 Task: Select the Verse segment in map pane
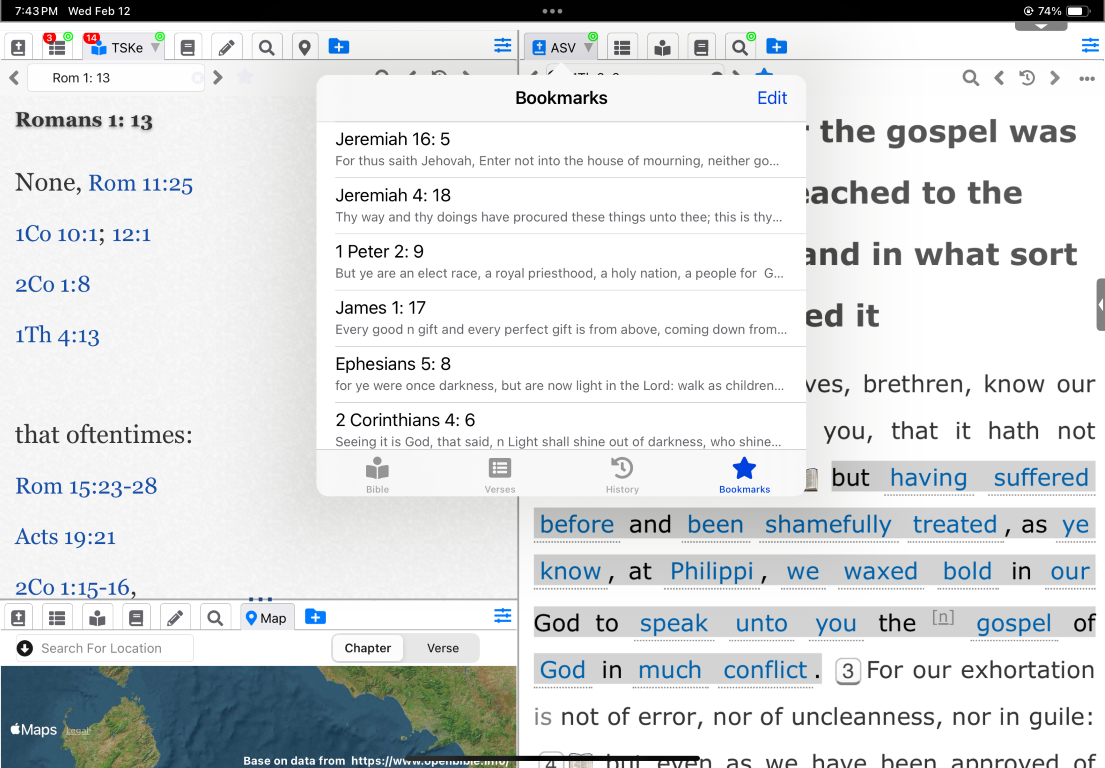(x=443, y=648)
